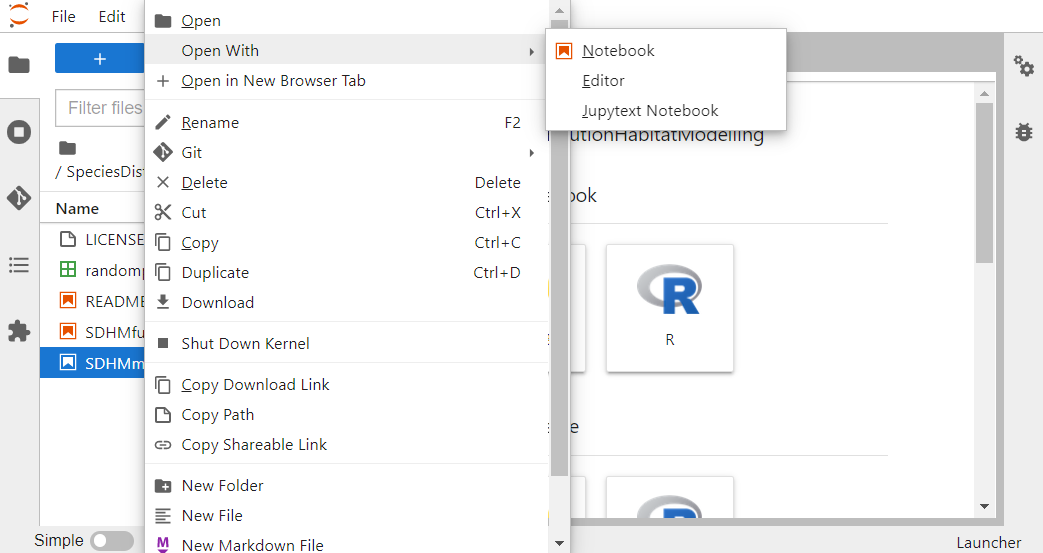This screenshot has height=553, width=1043.
Task: Select Copy Shareable Link
Action: [x=254, y=445]
